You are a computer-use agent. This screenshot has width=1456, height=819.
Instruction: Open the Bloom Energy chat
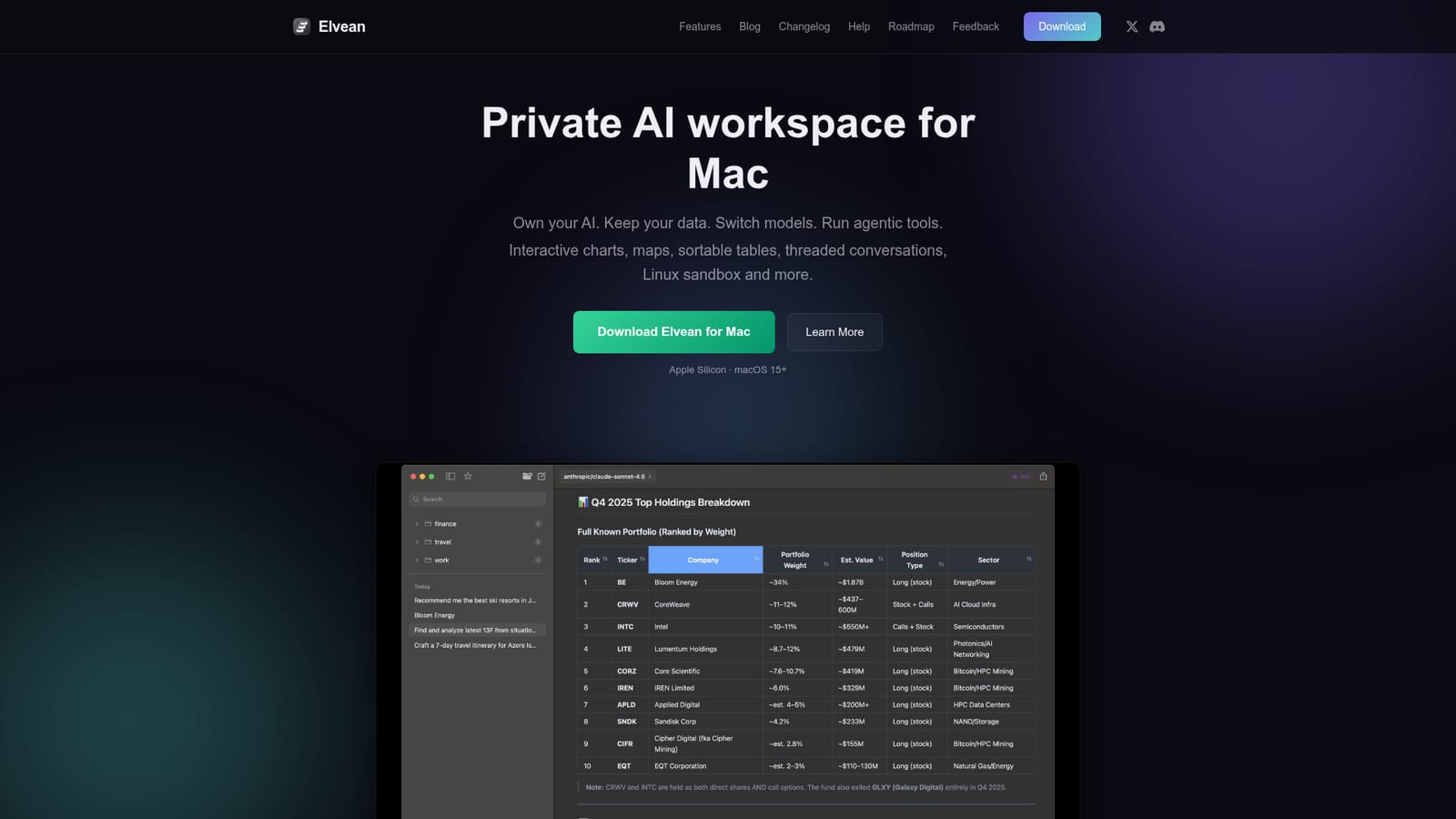pyautogui.click(x=435, y=615)
